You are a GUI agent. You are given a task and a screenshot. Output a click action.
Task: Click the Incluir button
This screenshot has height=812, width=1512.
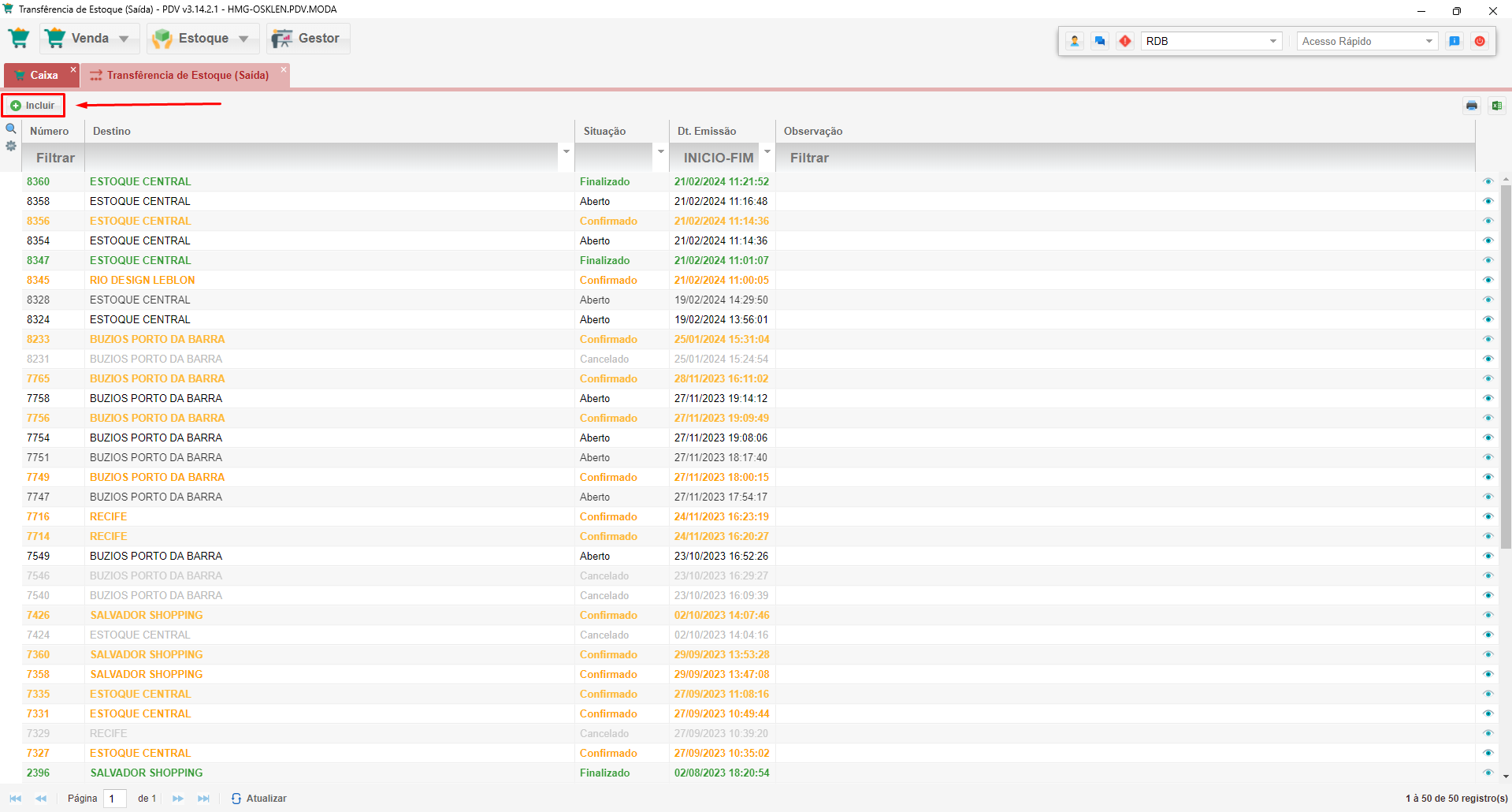coord(33,106)
